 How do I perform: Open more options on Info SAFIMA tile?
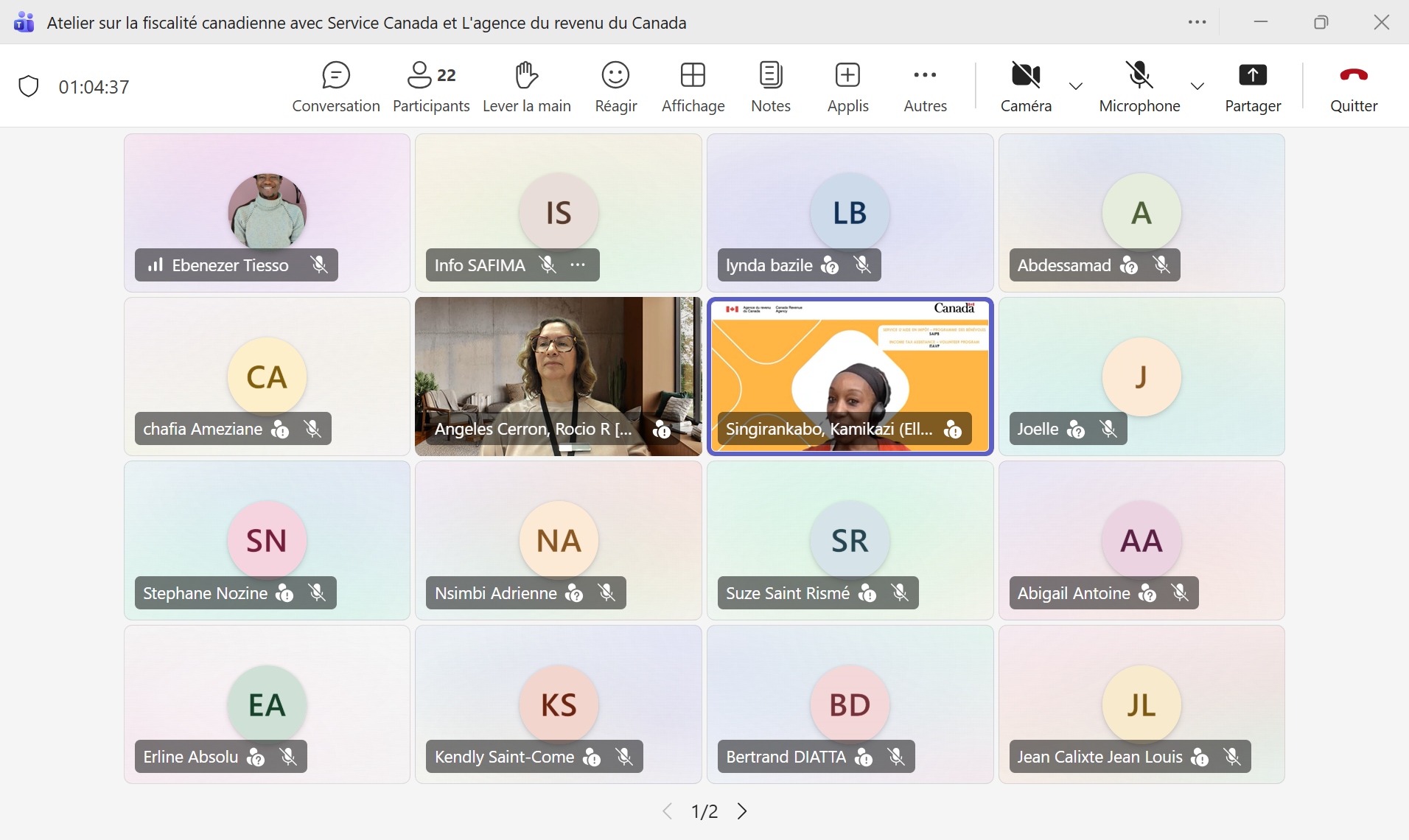(x=578, y=265)
